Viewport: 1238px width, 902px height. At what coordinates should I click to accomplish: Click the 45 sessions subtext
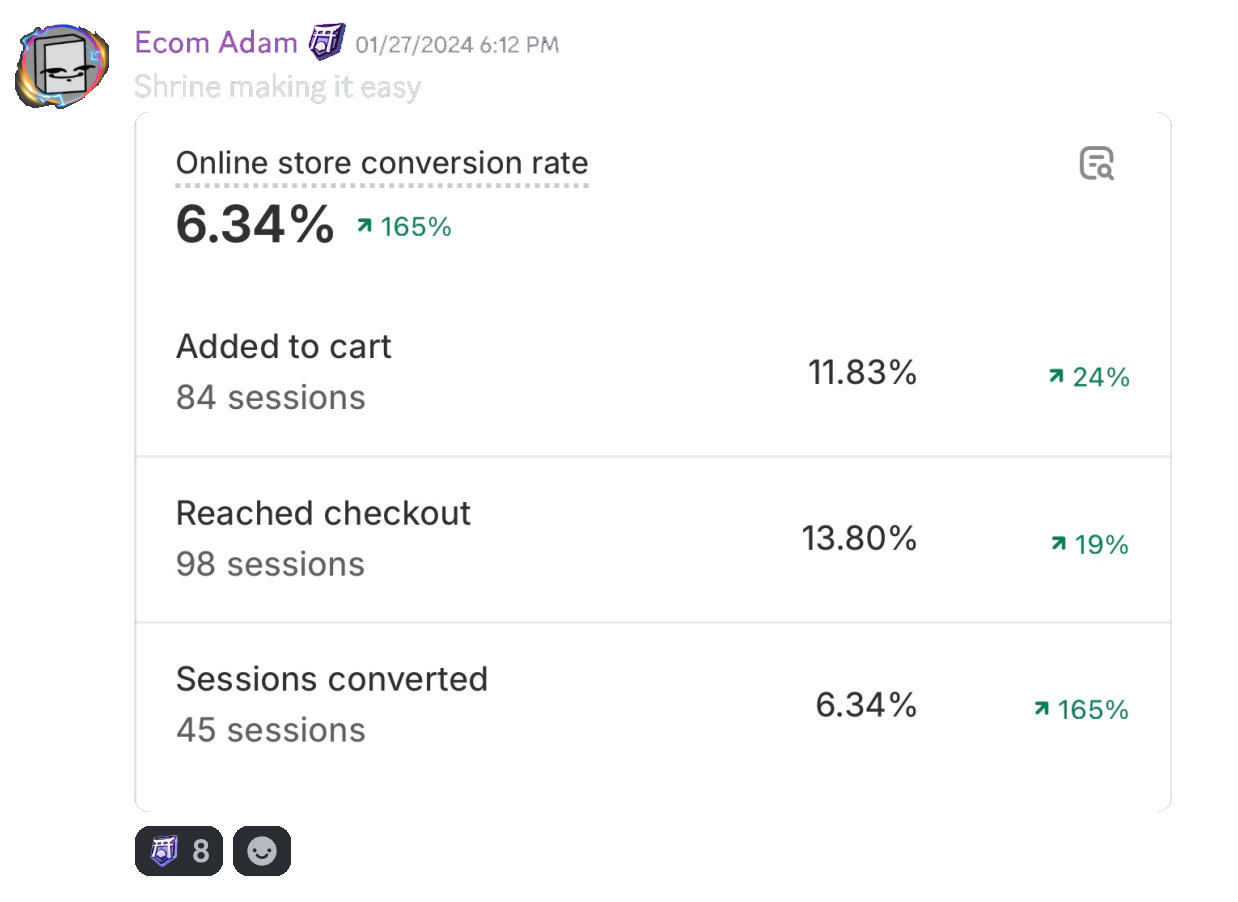(271, 730)
